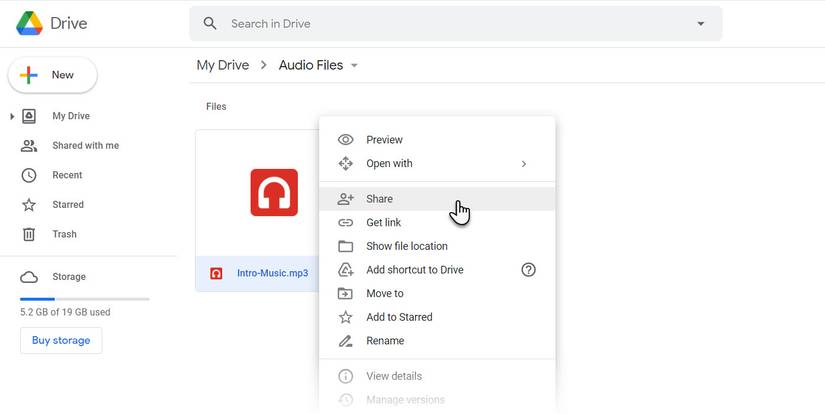Click the Preview eye icon
Screen dimensions: 825x414
point(345,139)
